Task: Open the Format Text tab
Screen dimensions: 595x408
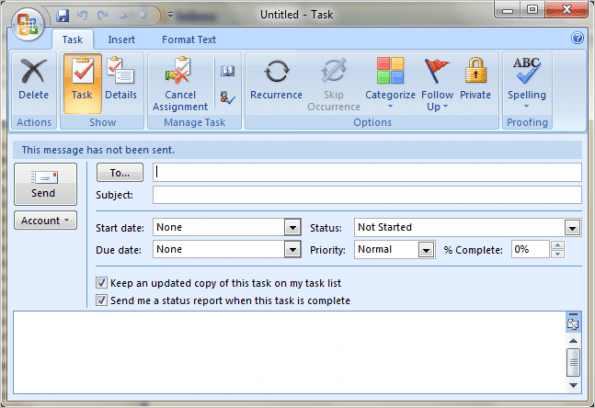Action: (x=189, y=39)
